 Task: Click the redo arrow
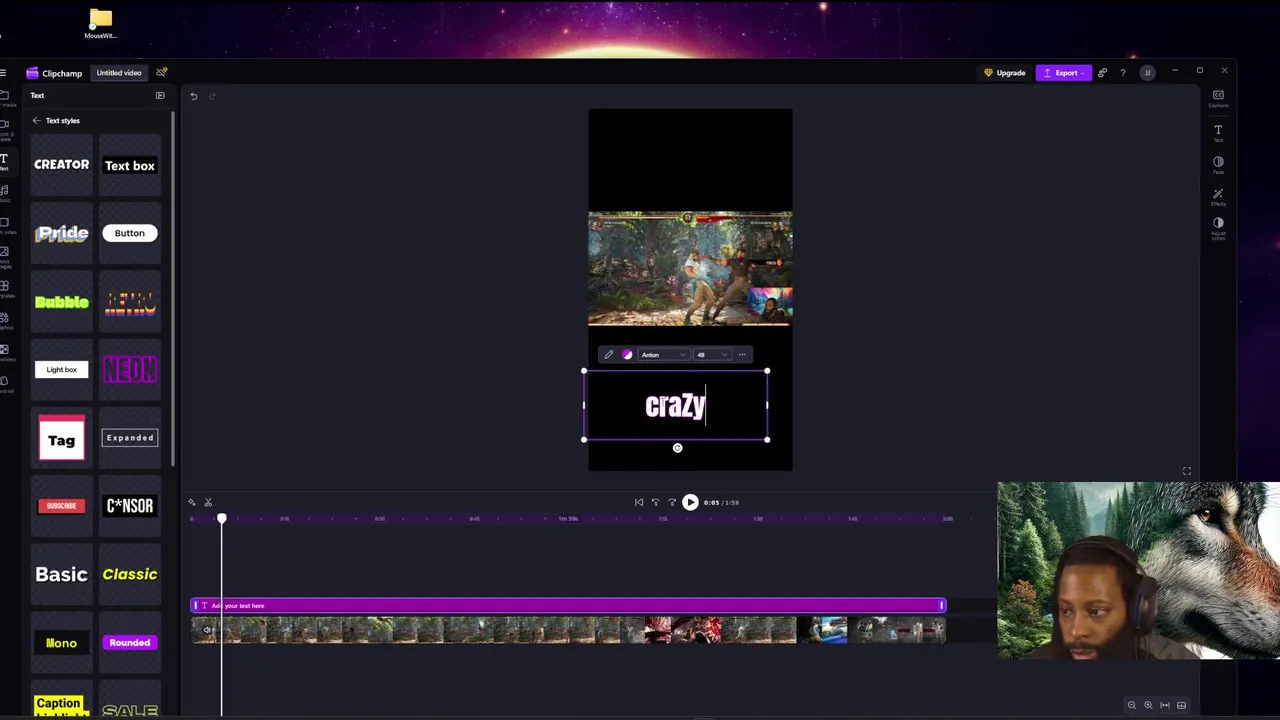212,96
